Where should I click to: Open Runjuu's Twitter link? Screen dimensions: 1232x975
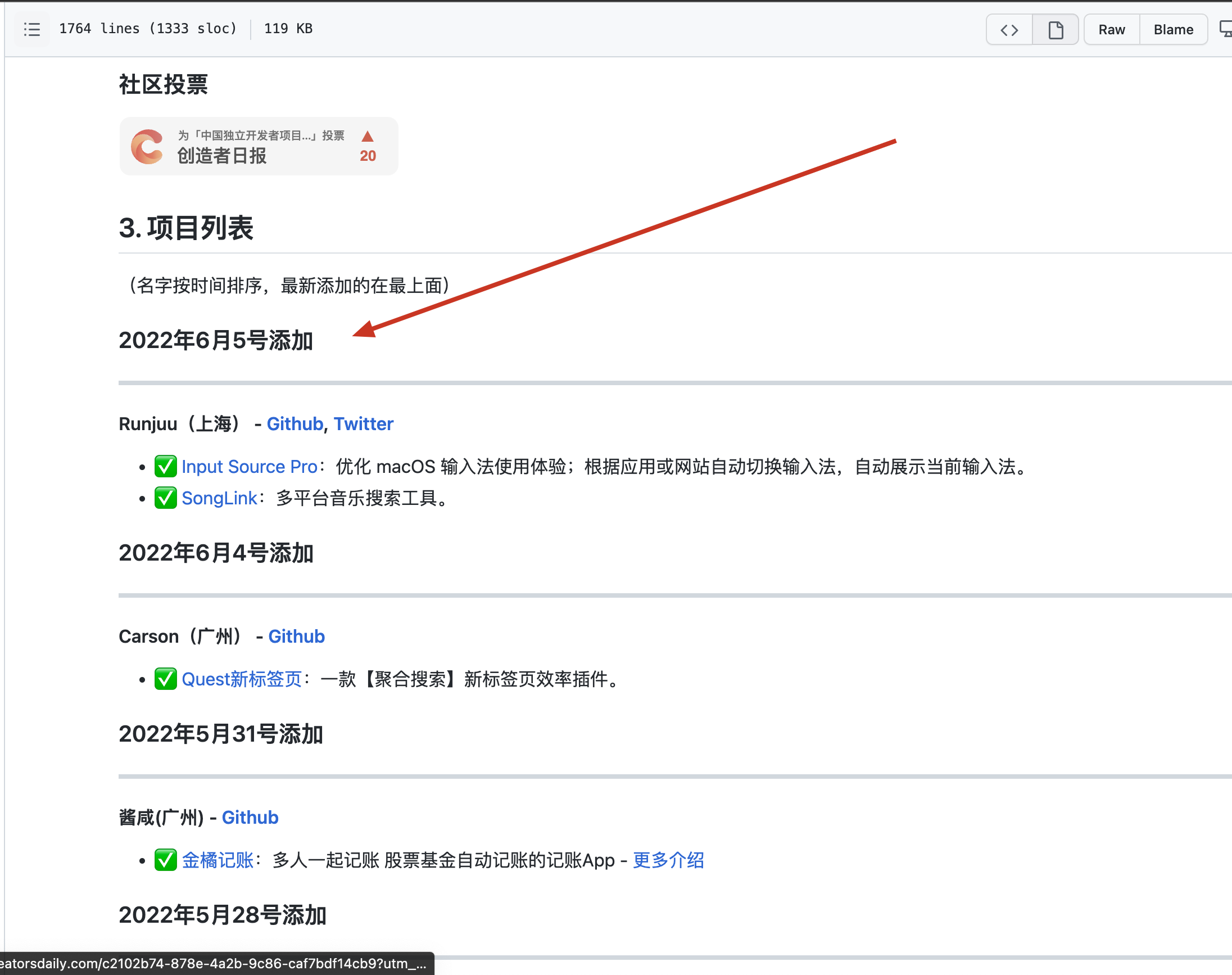pos(364,423)
